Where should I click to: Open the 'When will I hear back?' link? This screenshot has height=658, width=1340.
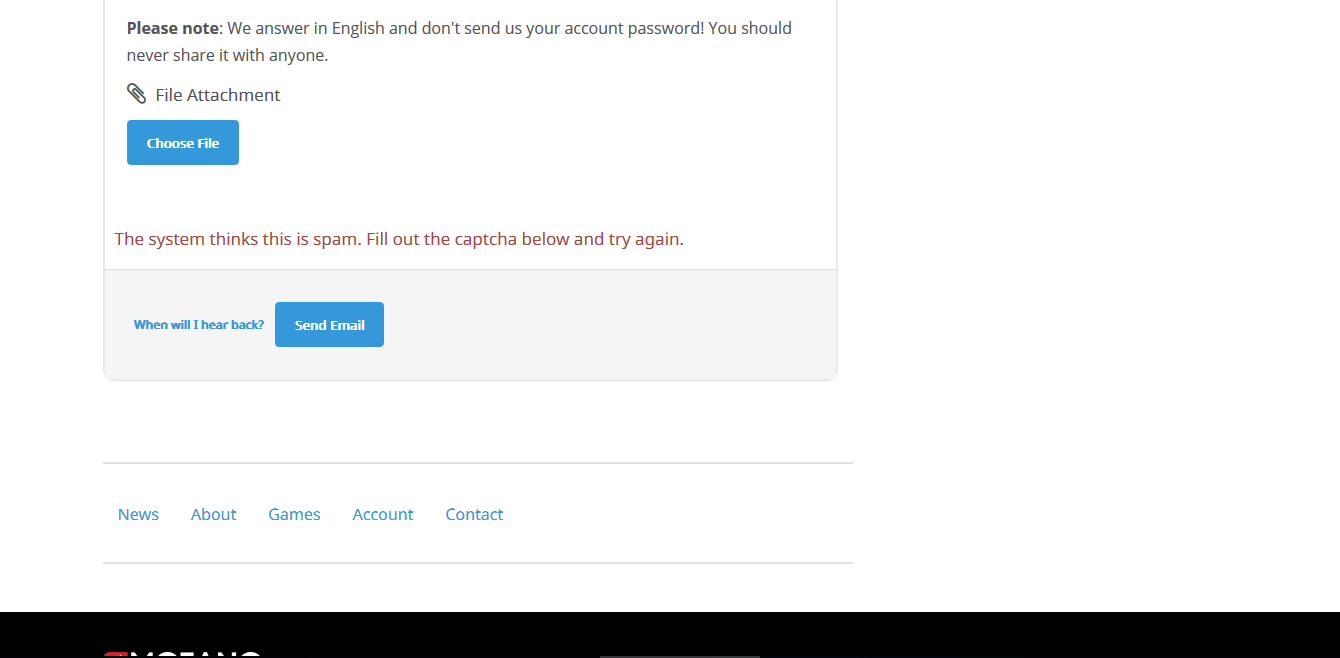(199, 325)
